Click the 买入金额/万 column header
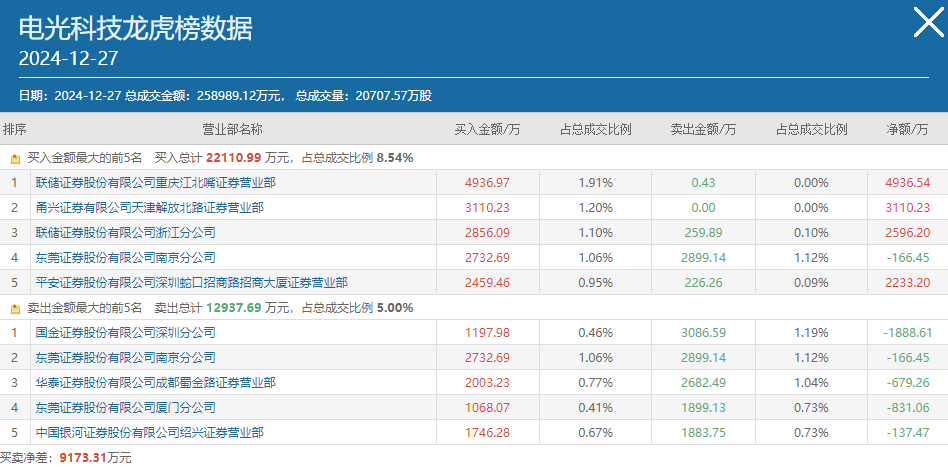 point(487,129)
